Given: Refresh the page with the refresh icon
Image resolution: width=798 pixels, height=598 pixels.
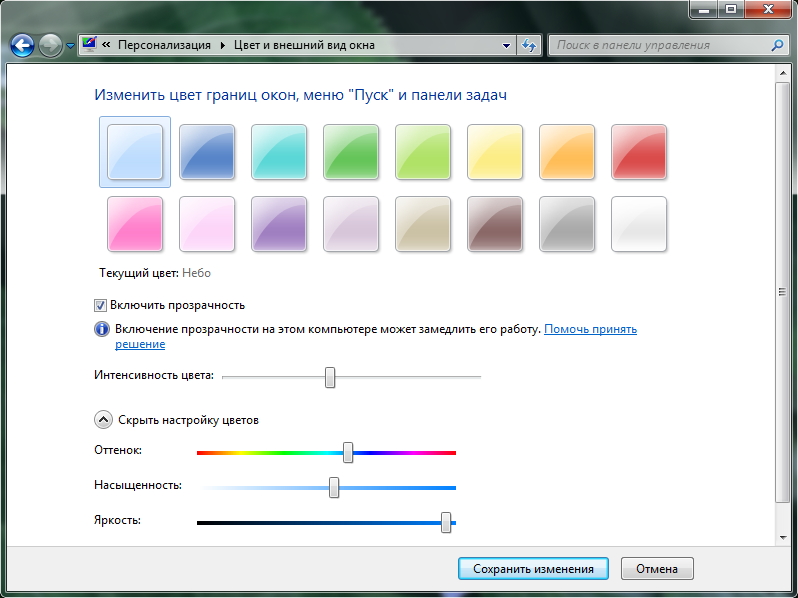Looking at the screenshot, I should [529, 45].
